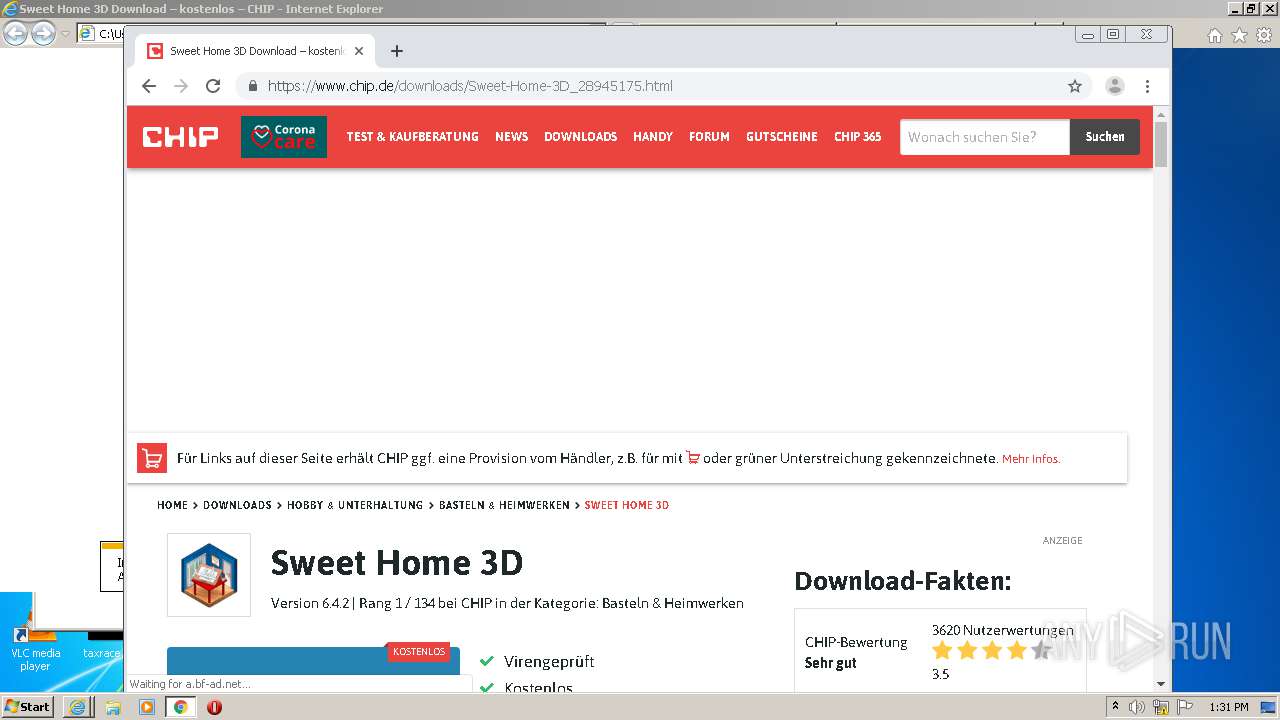Focus the 'Wonach suchen Sie?' search field
Image resolution: width=1280 pixels, height=720 pixels.
[x=985, y=137]
